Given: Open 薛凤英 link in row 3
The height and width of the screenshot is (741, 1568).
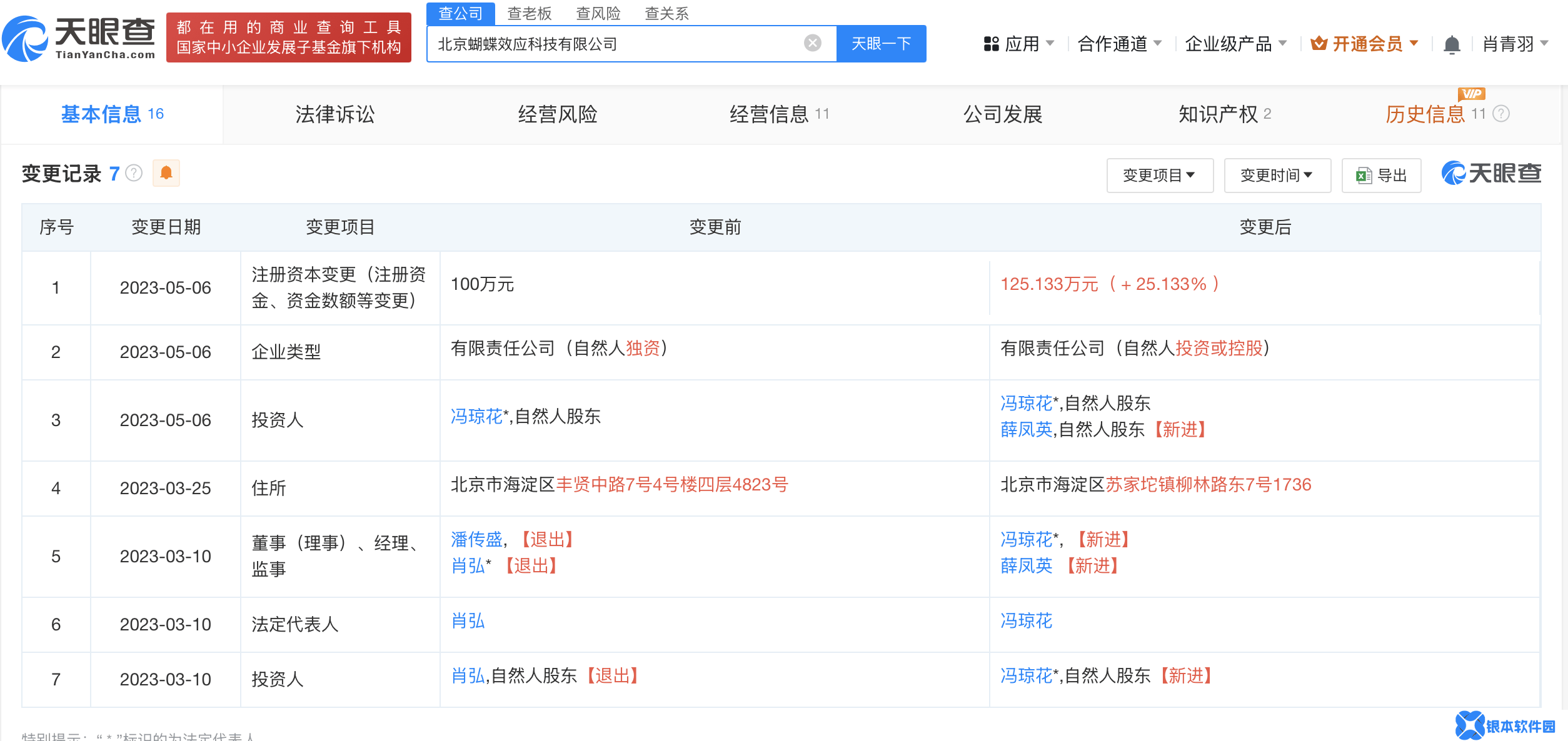Looking at the screenshot, I should click(x=1026, y=430).
